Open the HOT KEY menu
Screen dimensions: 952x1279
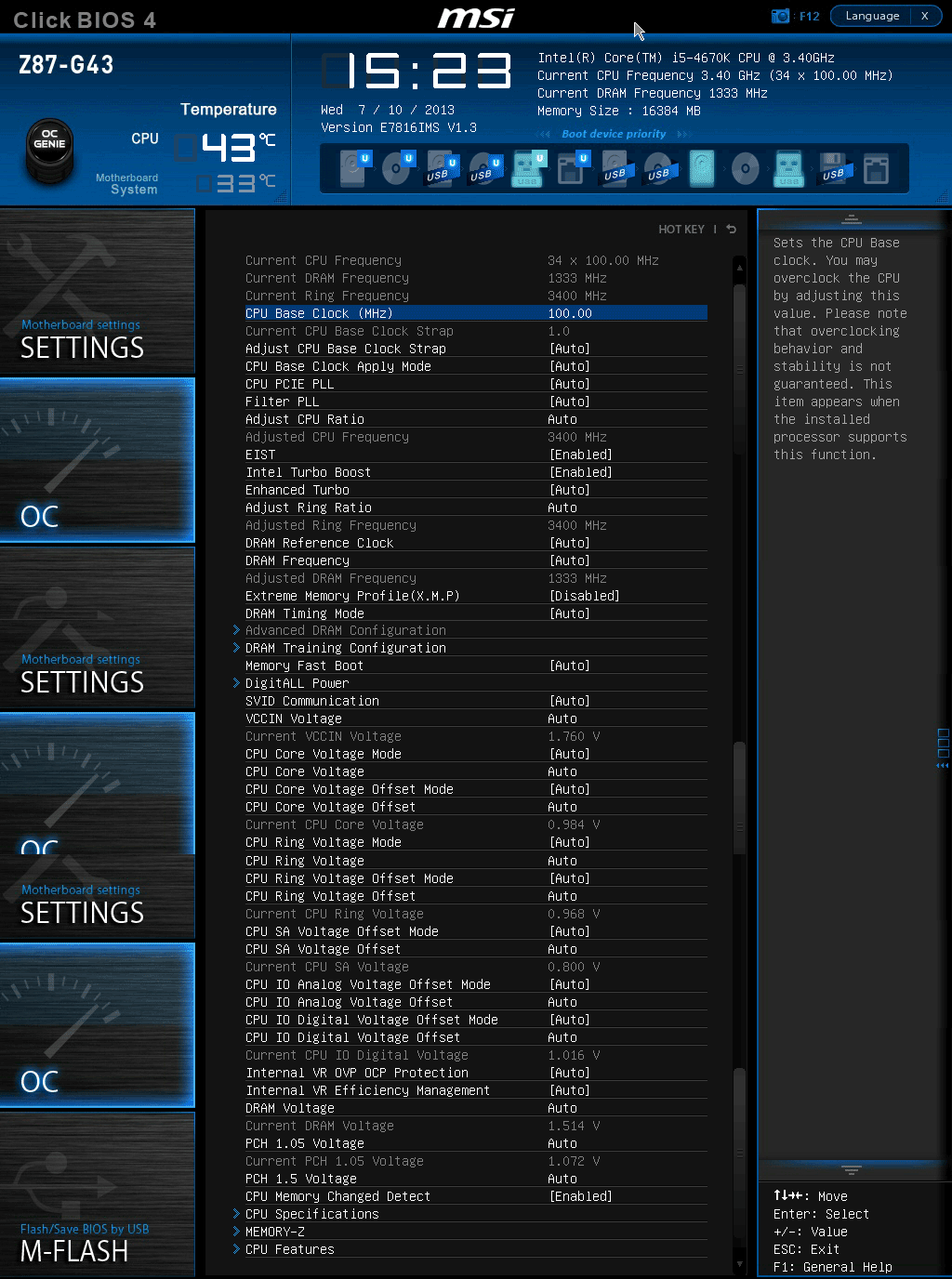tap(681, 229)
